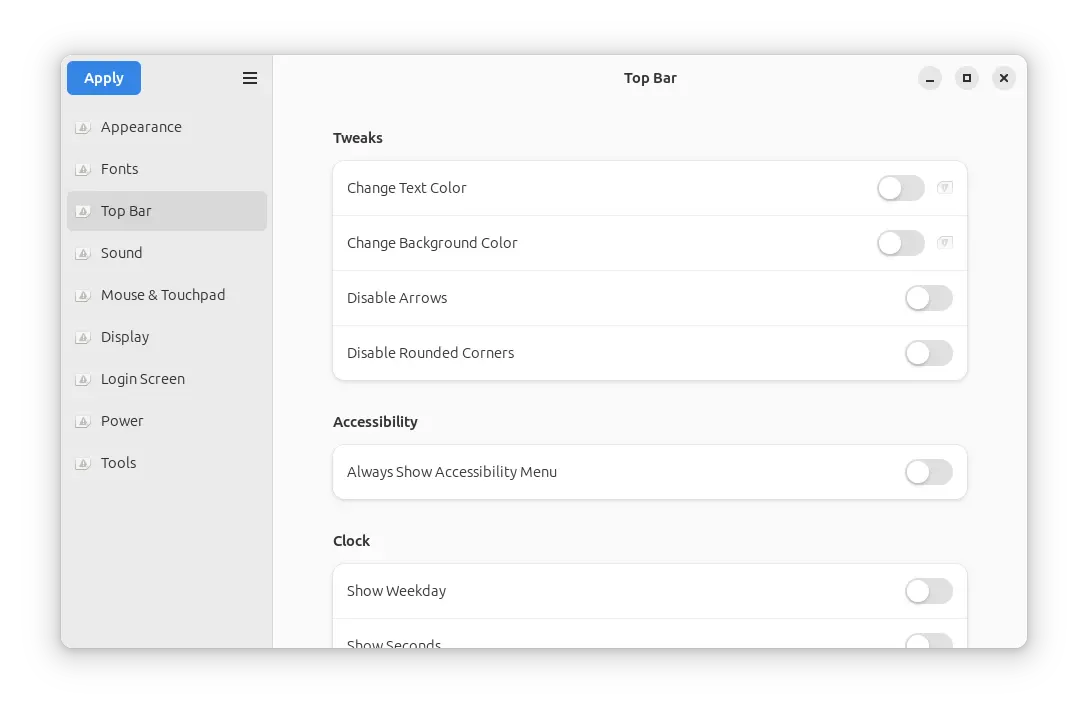Click the Power sidebar icon
Screen dimensions: 1088x715
[x=82, y=421]
